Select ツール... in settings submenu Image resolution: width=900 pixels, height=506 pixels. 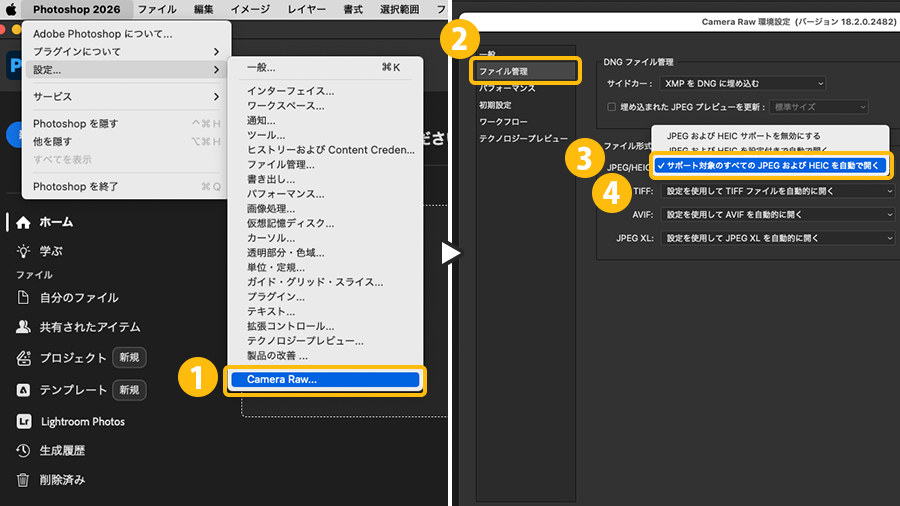[325, 135]
